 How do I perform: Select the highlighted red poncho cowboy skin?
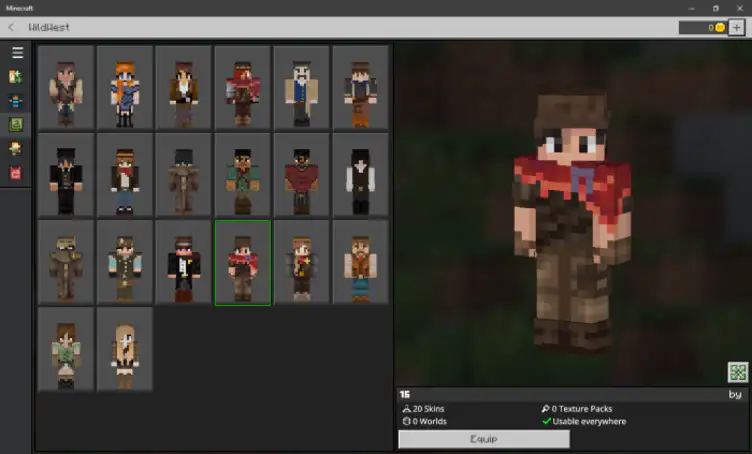[x=243, y=263]
